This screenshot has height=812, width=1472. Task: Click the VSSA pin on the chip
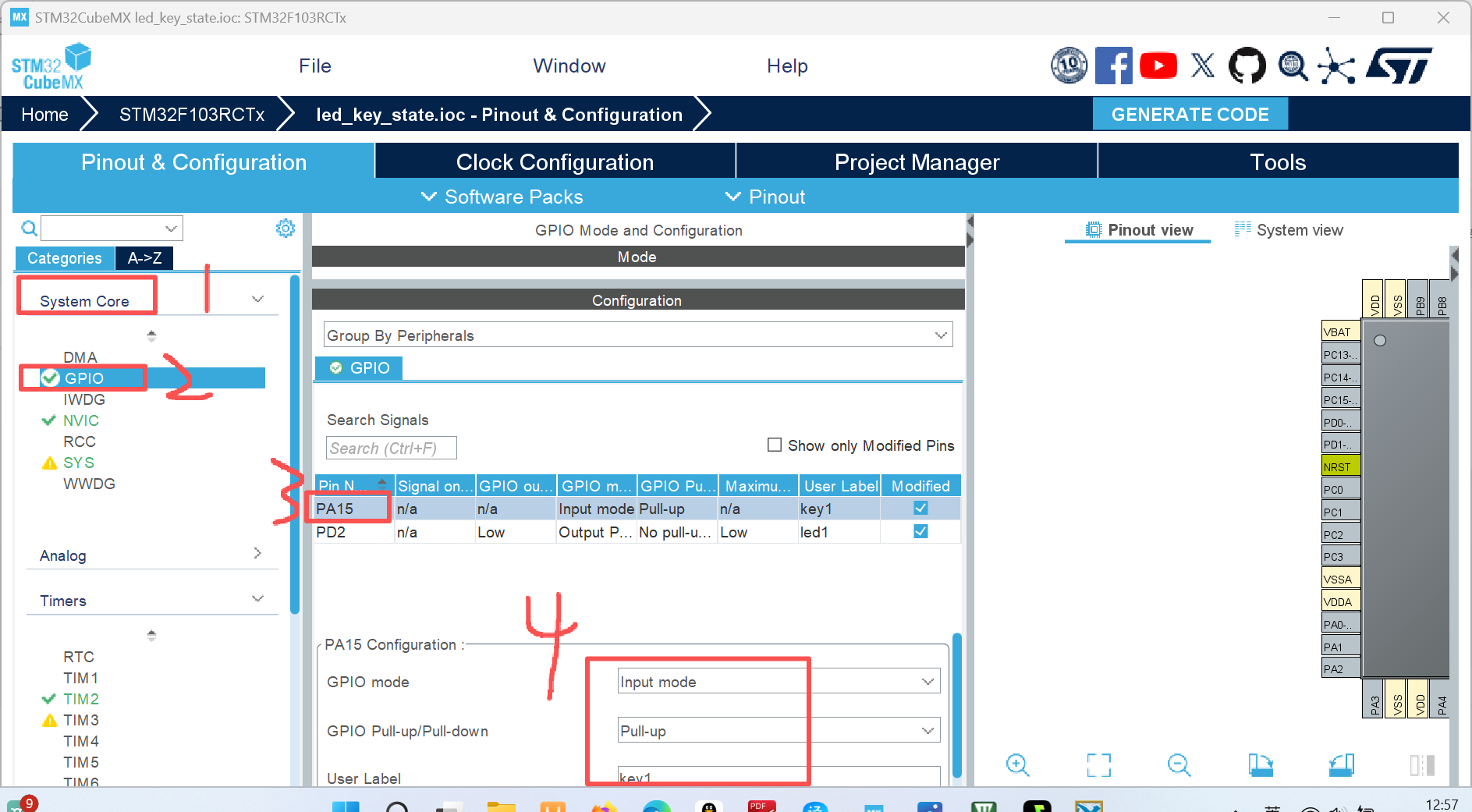(1340, 579)
